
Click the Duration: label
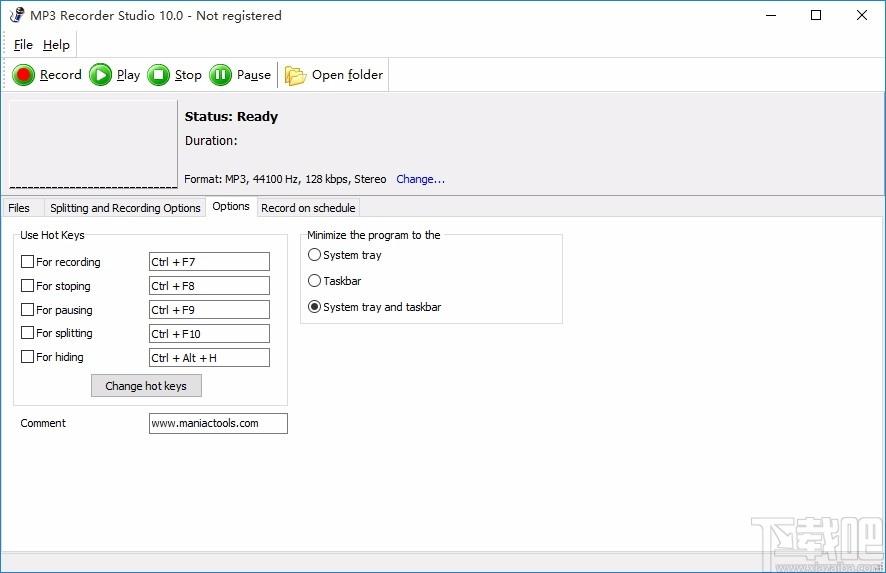click(x=211, y=141)
